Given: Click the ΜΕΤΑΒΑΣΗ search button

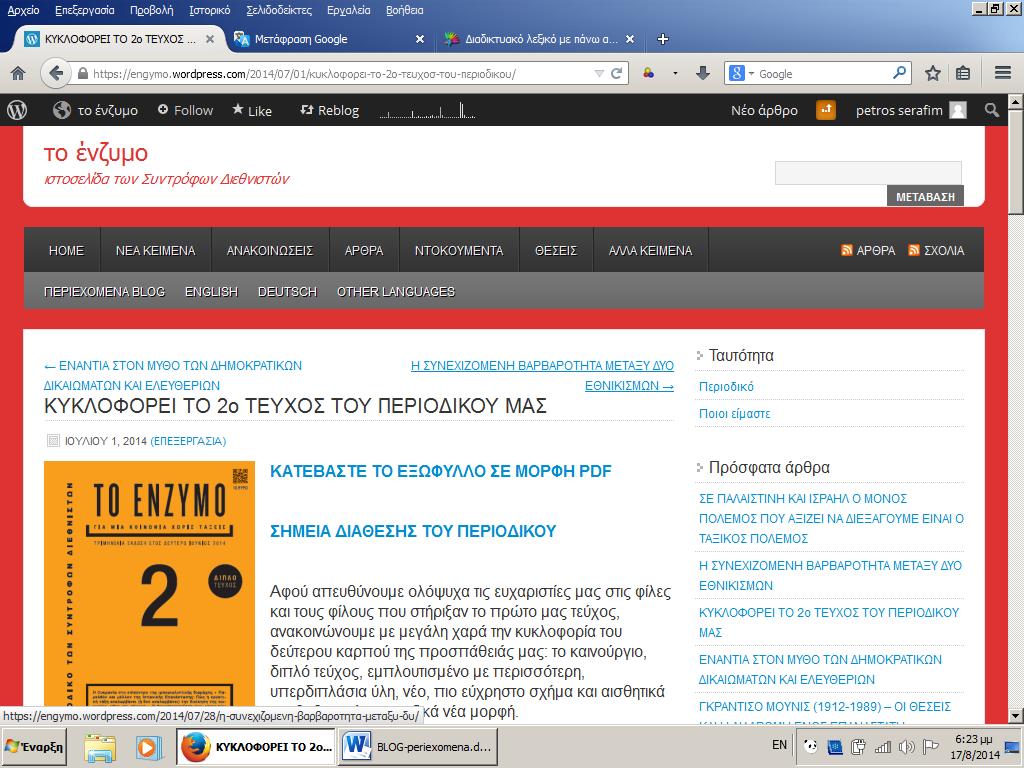Looking at the screenshot, I should click(925, 197).
